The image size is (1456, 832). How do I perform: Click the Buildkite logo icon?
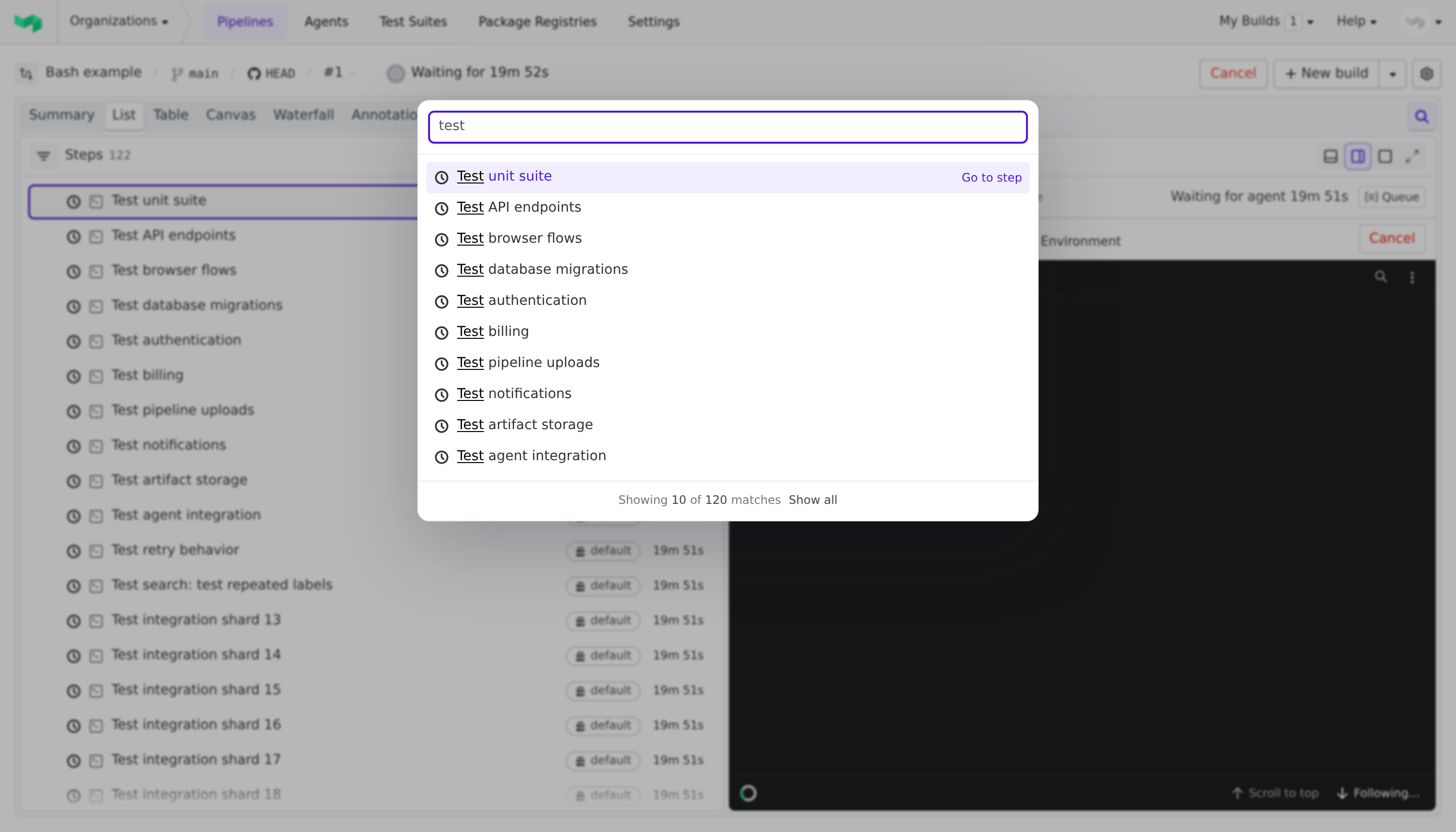pyautogui.click(x=28, y=22)
